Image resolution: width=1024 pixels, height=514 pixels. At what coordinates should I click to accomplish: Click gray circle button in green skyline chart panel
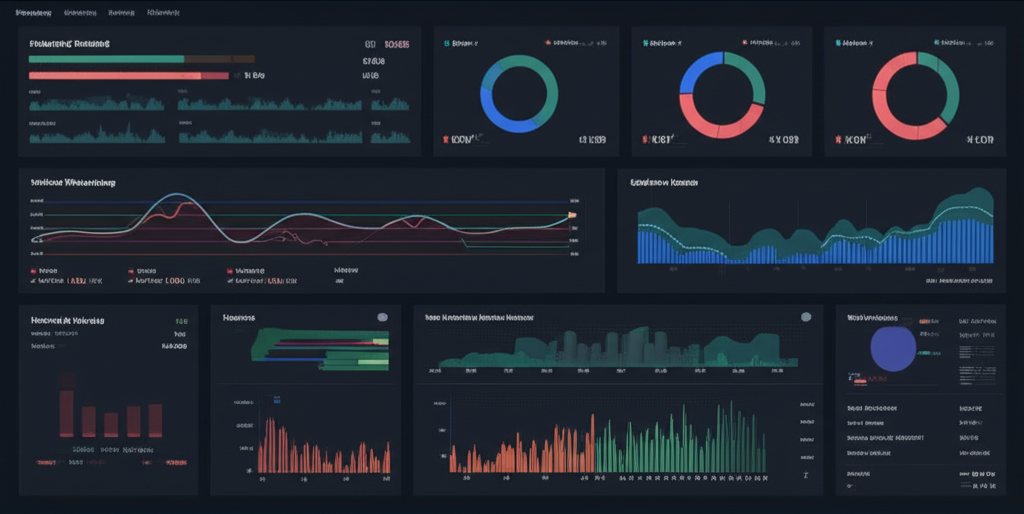806,317
